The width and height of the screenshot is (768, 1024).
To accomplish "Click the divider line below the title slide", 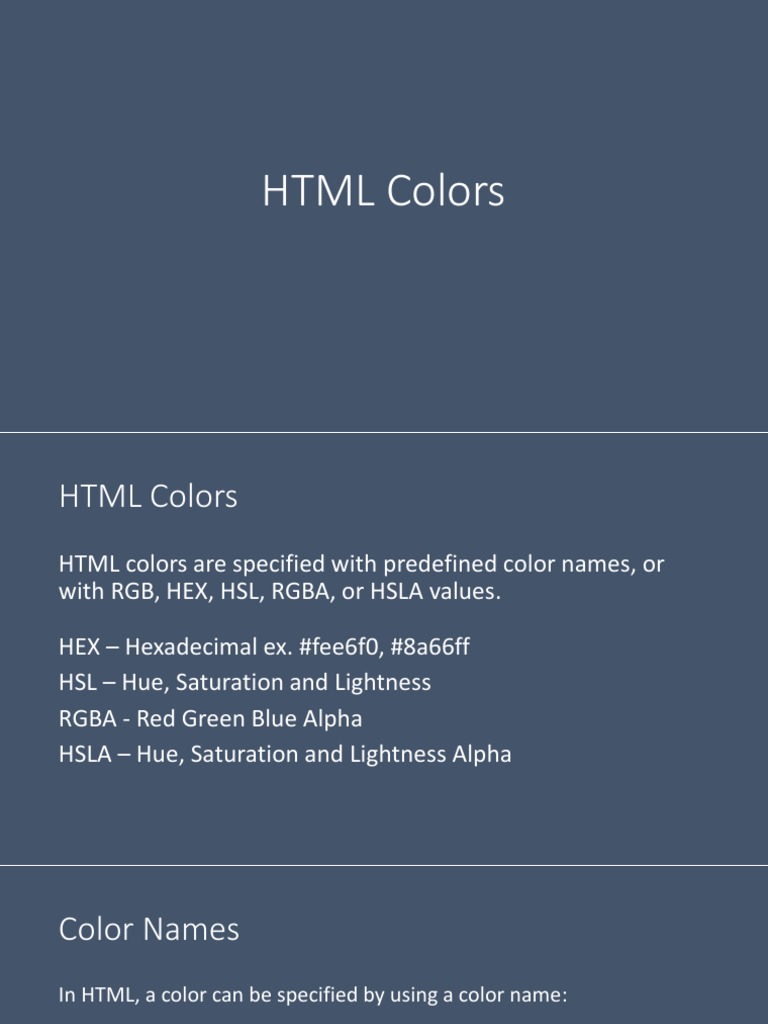I will (384, 433).
